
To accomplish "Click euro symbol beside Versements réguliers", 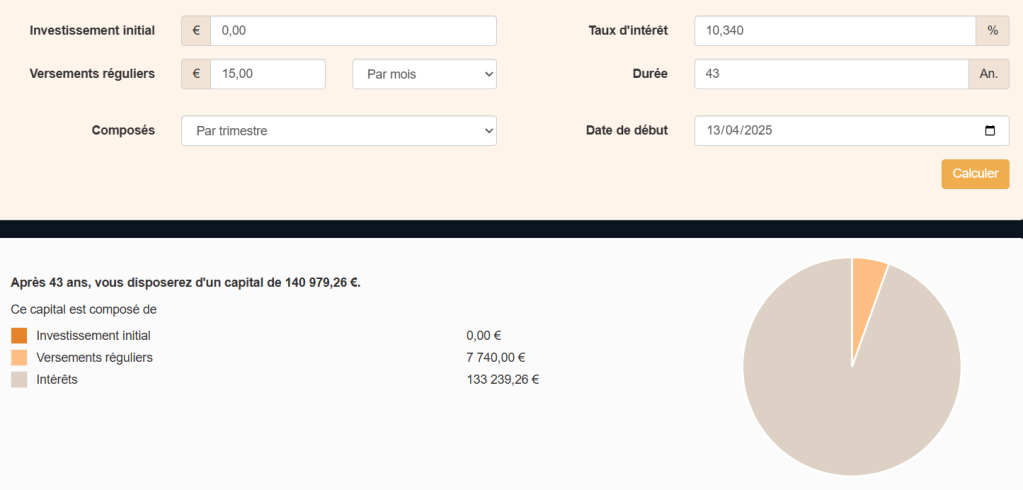I will click(196, 74).
